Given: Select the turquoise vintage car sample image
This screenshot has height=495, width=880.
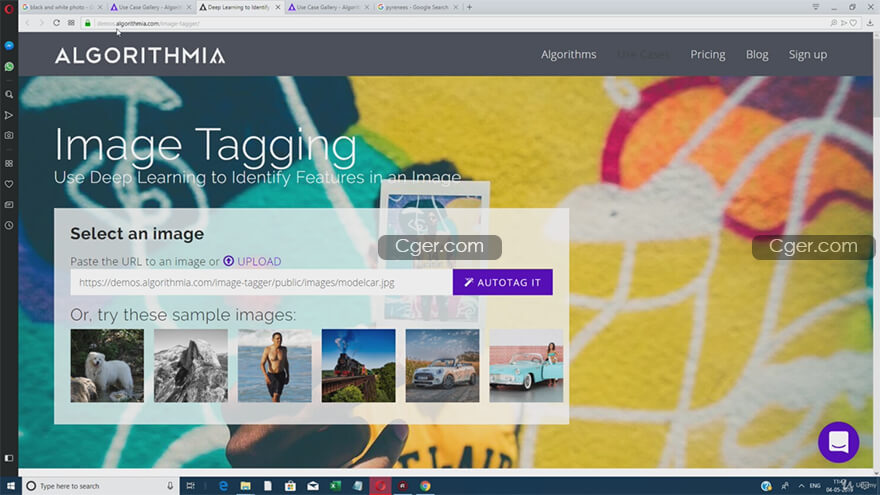Looking at the screenshot, I should [x=526, y=365].
